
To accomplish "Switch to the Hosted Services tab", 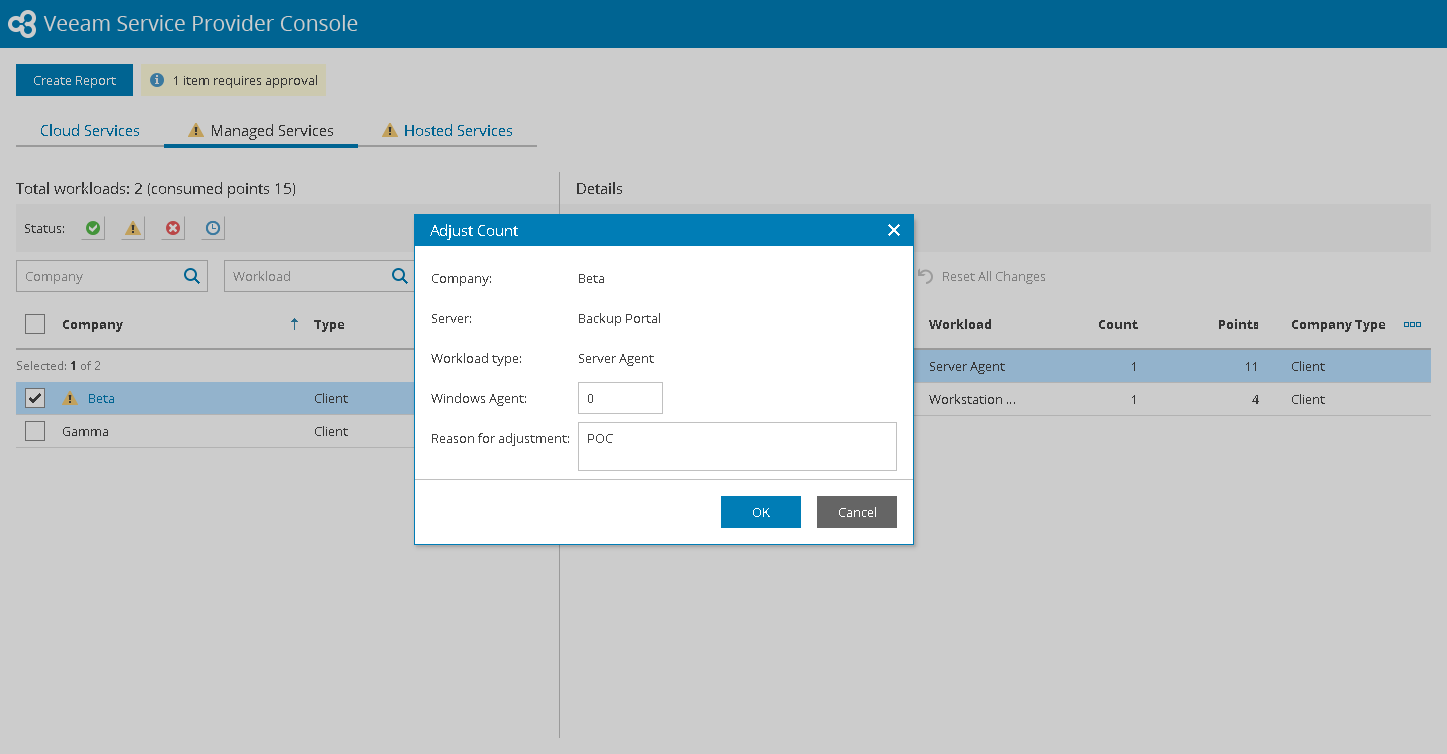I will click(447, 131).
